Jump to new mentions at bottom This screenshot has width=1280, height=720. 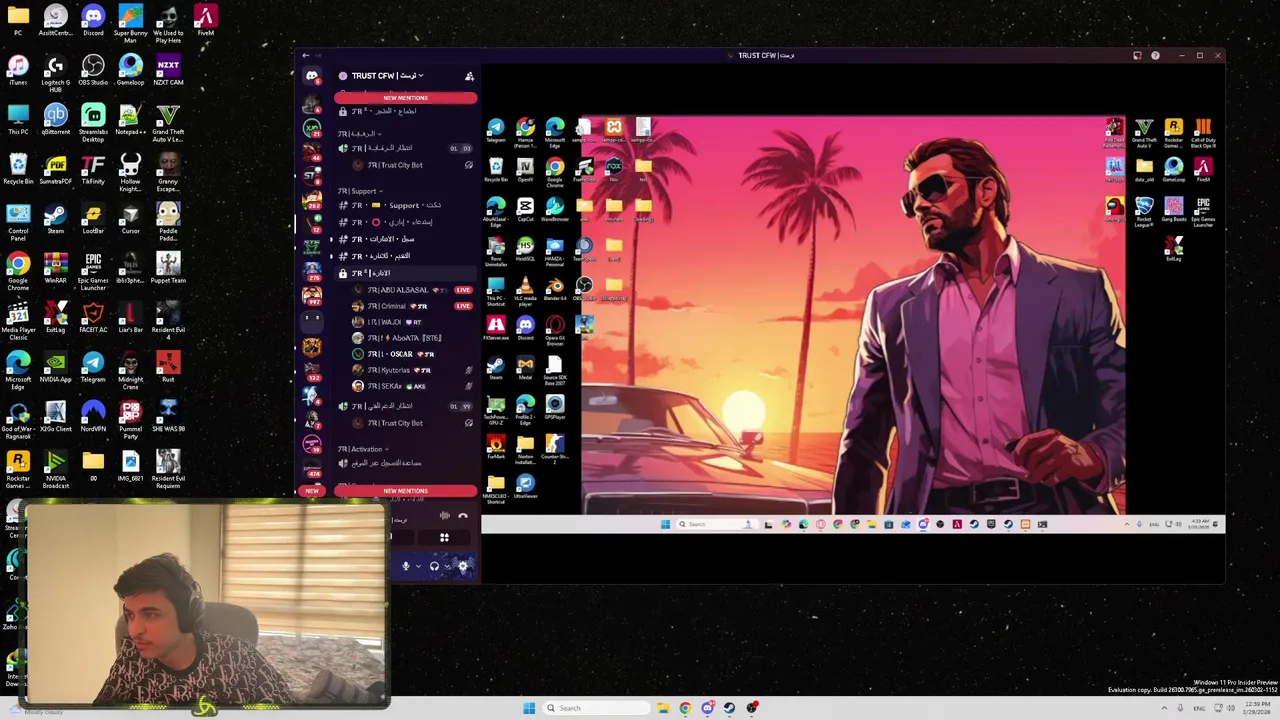(x=405, y=491)
